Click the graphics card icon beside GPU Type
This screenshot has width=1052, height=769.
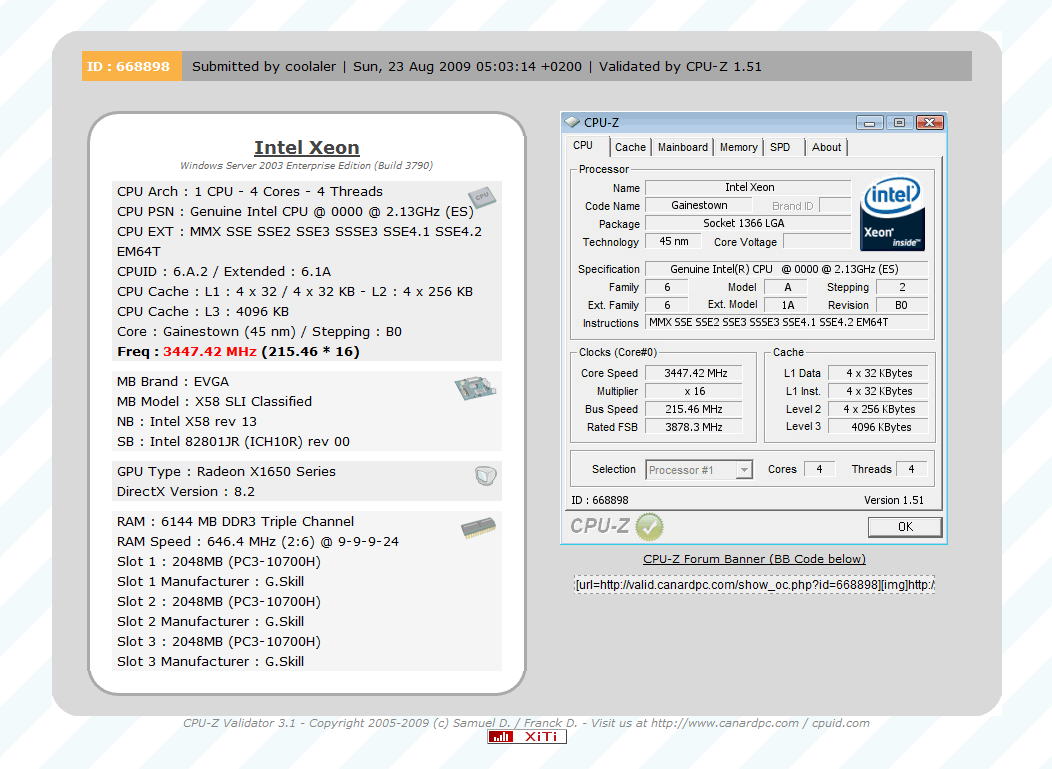click(x=485, y=476)
